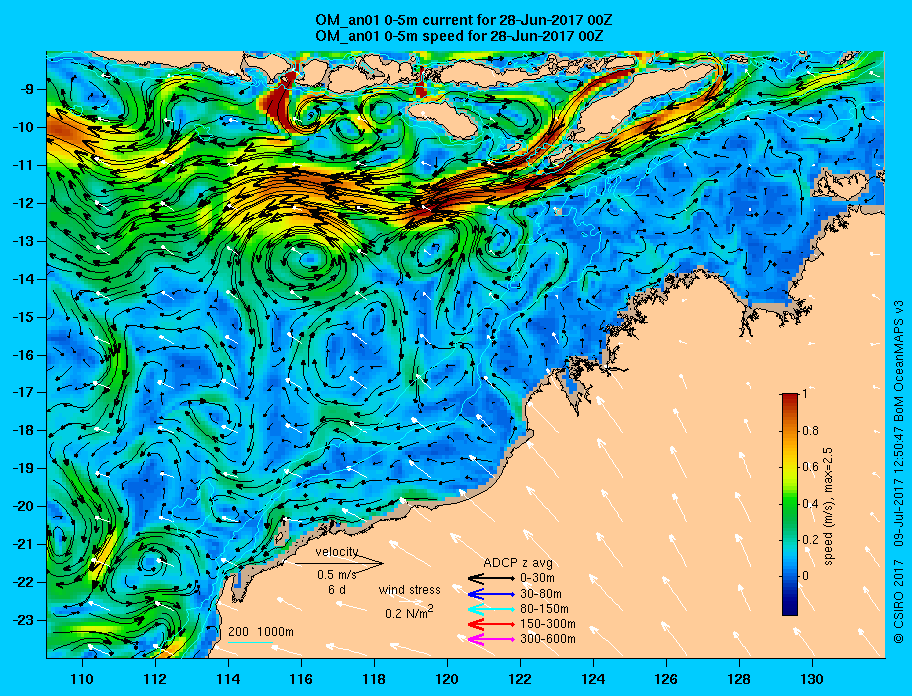
Task: Click the '6 d' legend text
Action: click(x=337, y=589)
